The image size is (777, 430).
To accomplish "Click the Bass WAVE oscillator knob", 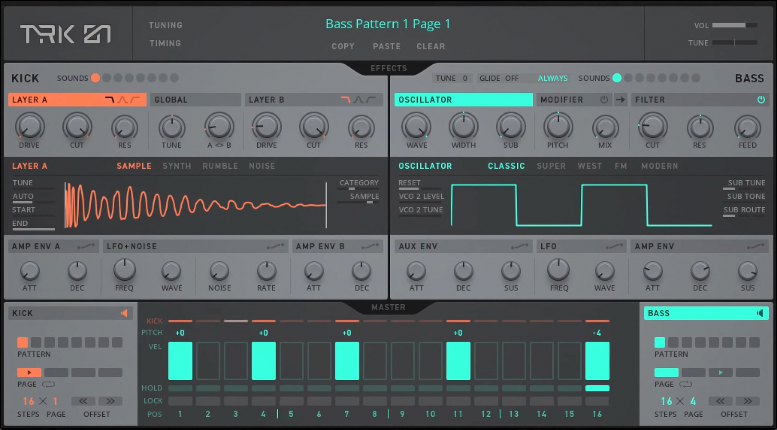I will point(416,126).
